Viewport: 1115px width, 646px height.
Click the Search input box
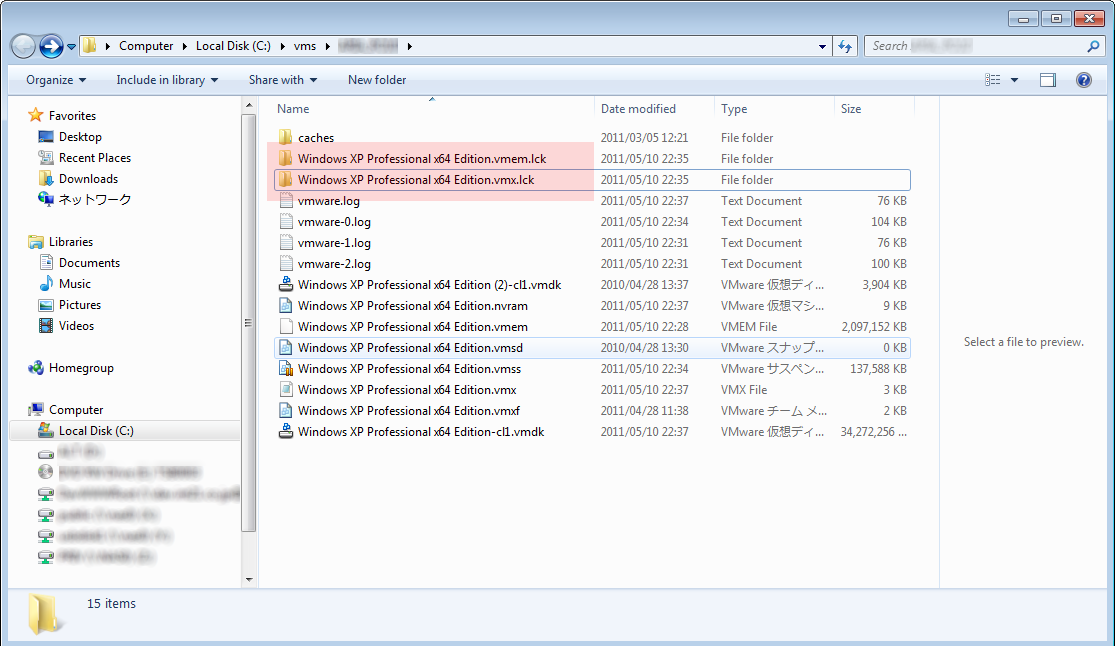click(x=985, y=46)
